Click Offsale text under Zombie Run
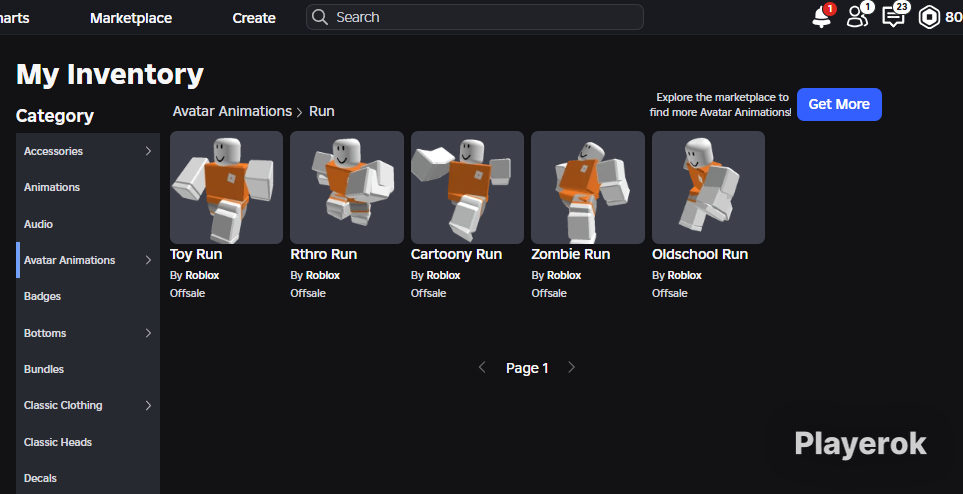 [549, 293]
